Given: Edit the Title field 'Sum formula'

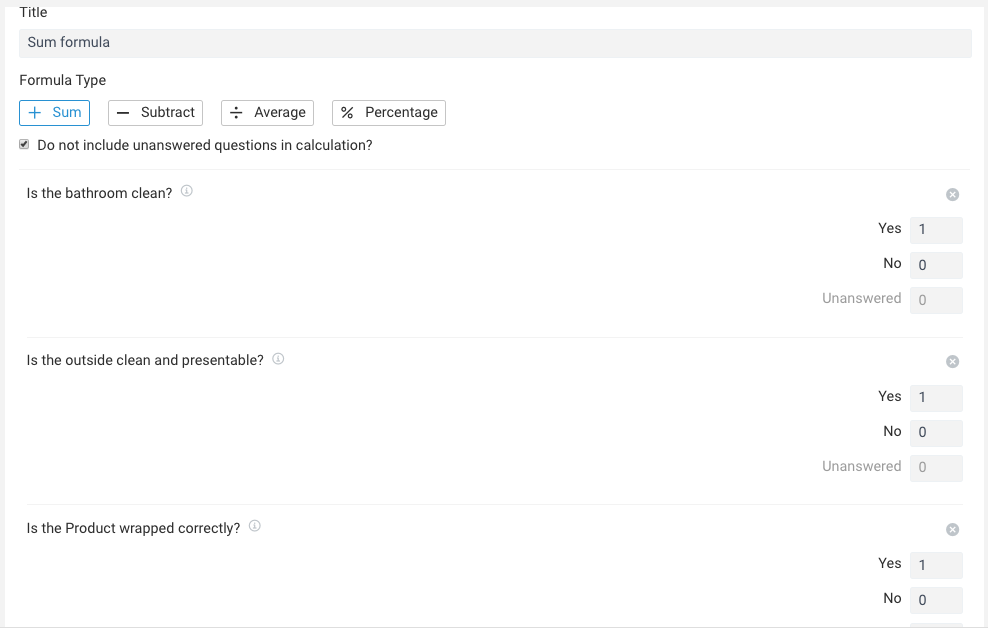Looking at the screenshot, I should tap(495, 43).
